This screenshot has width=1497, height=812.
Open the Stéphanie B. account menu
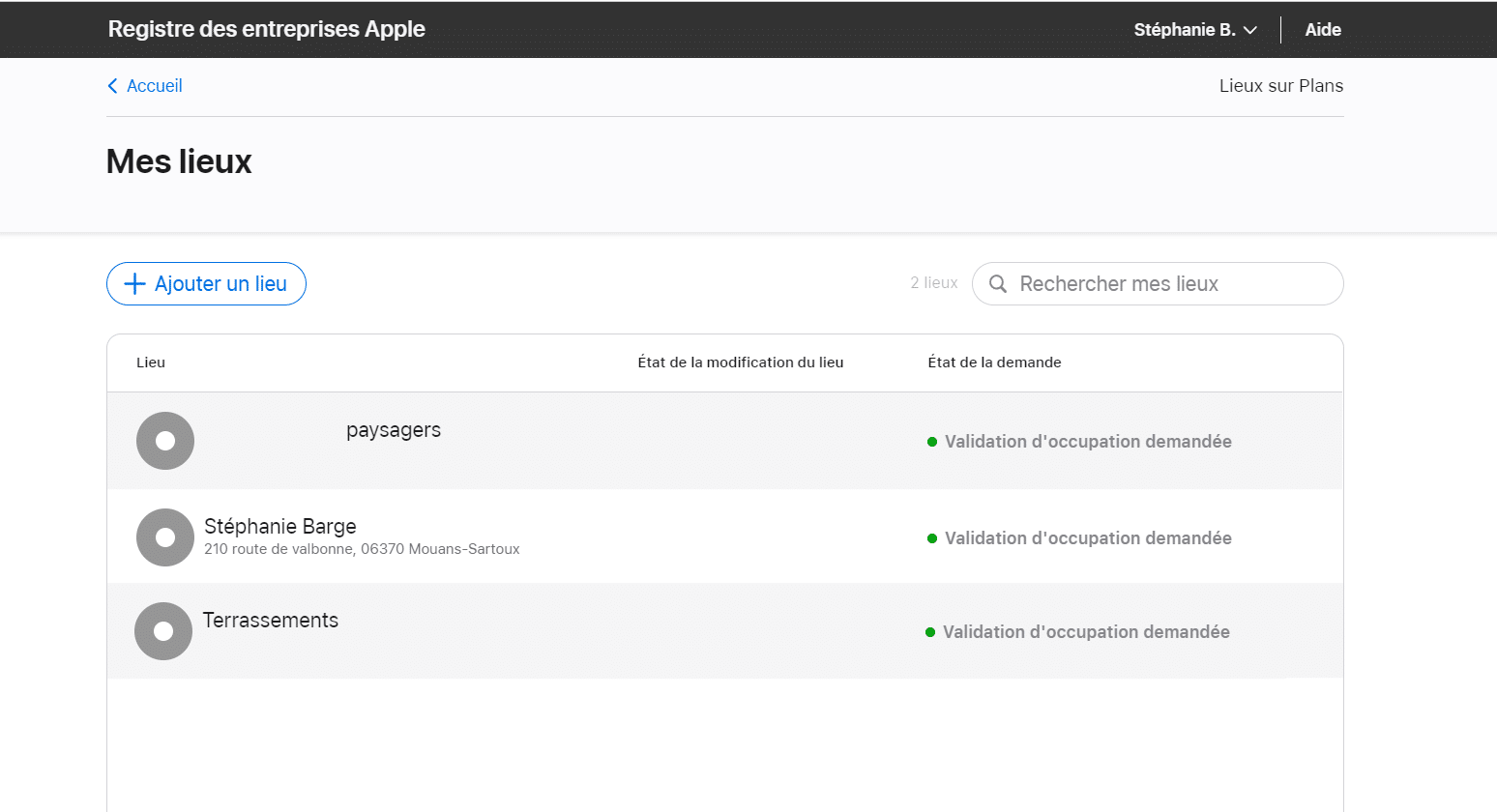point(1195,29)
